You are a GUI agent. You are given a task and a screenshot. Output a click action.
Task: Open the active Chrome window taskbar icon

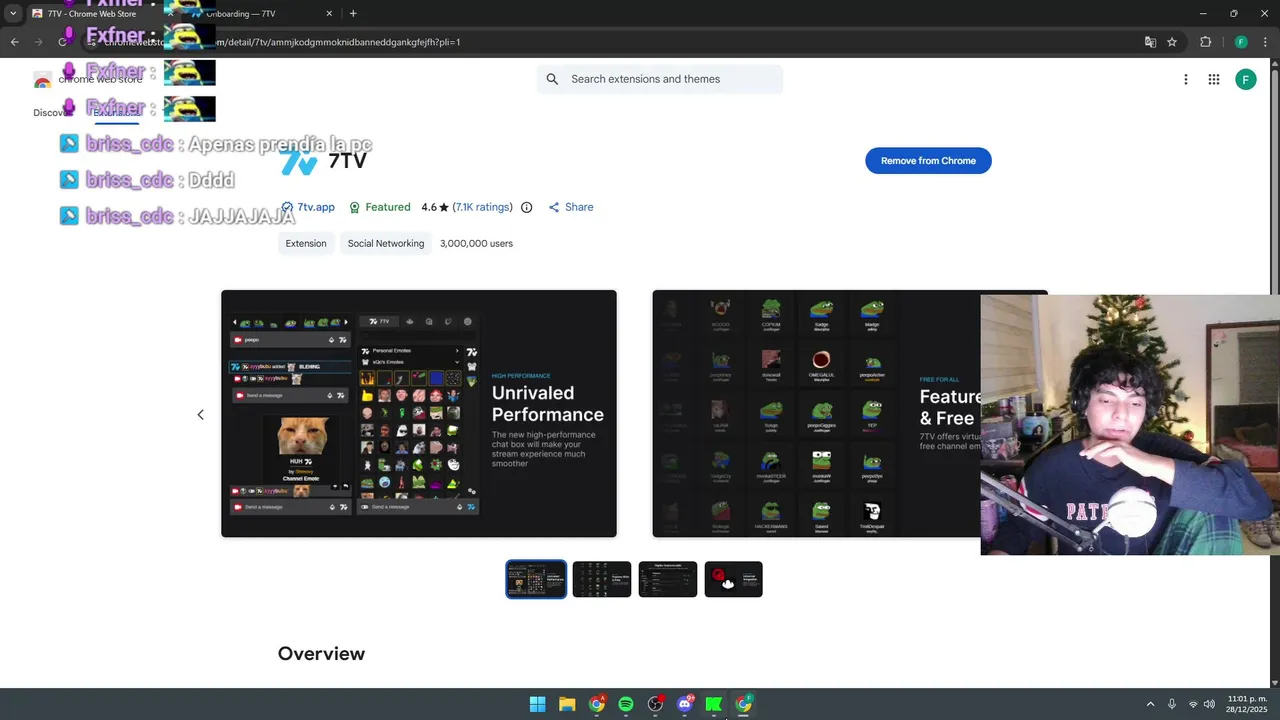(744, 704)
